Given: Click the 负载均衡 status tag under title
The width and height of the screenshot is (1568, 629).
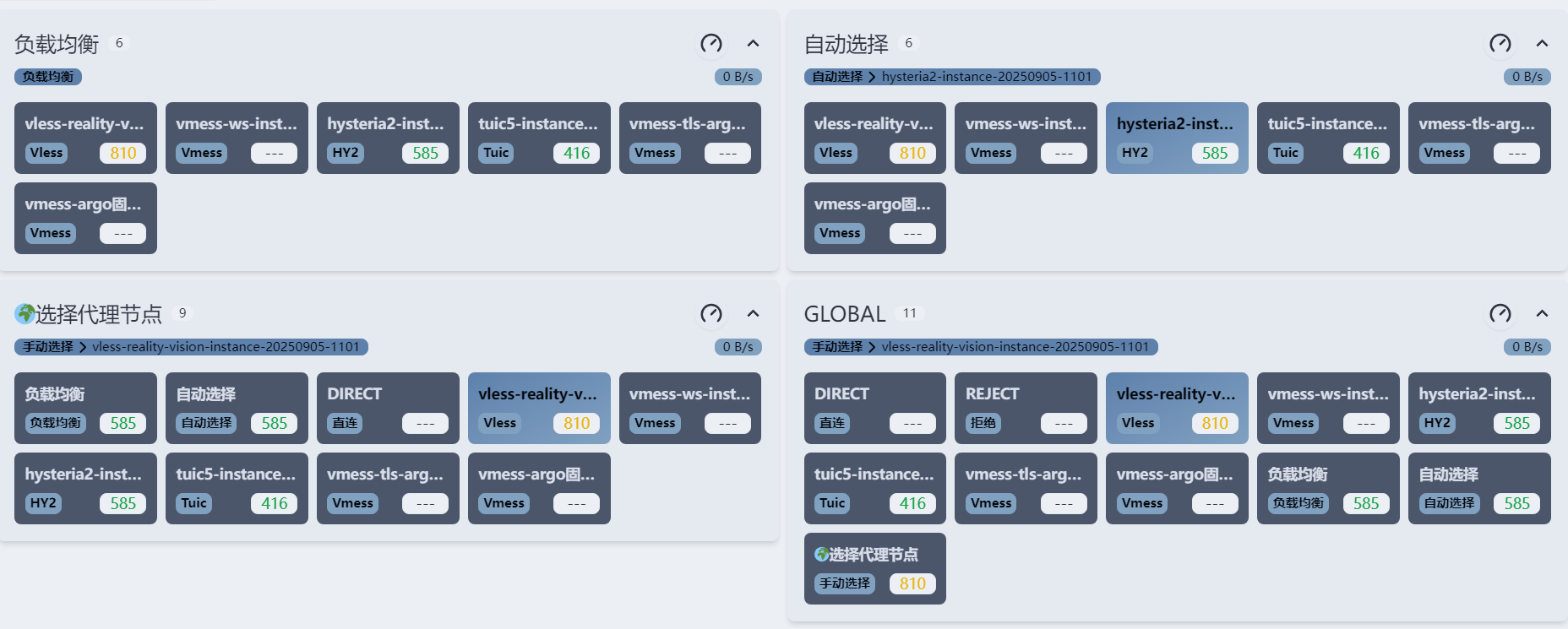Looking at the screenshot, I should [x=48, y=77].
